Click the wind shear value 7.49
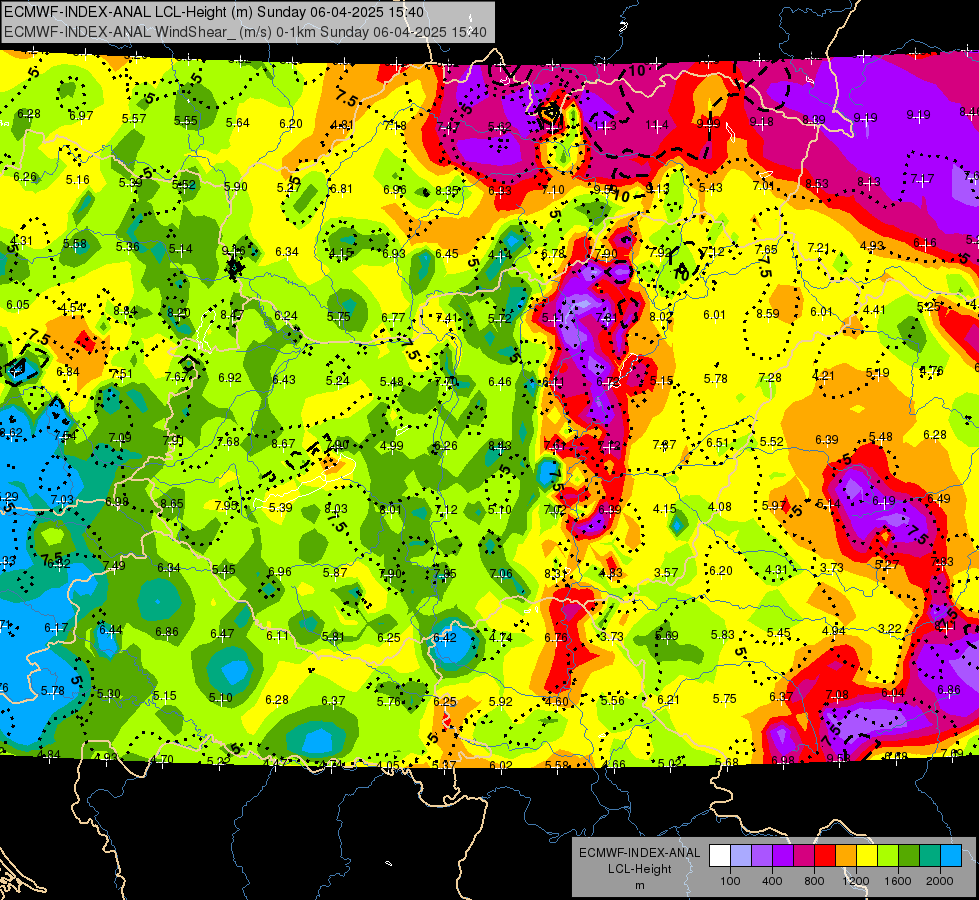The image size is (979, 900). coord(114,565)
